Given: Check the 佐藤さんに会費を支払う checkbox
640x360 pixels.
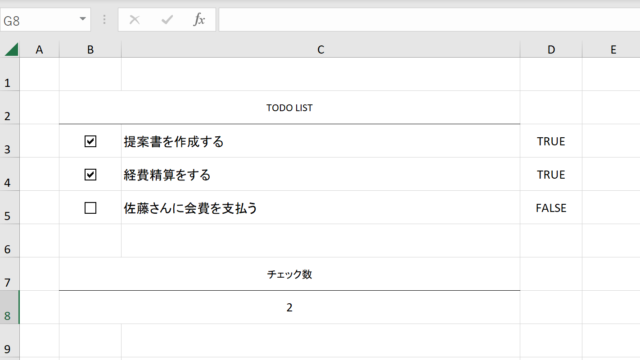Looking at the screenshot, I should 90,208.
